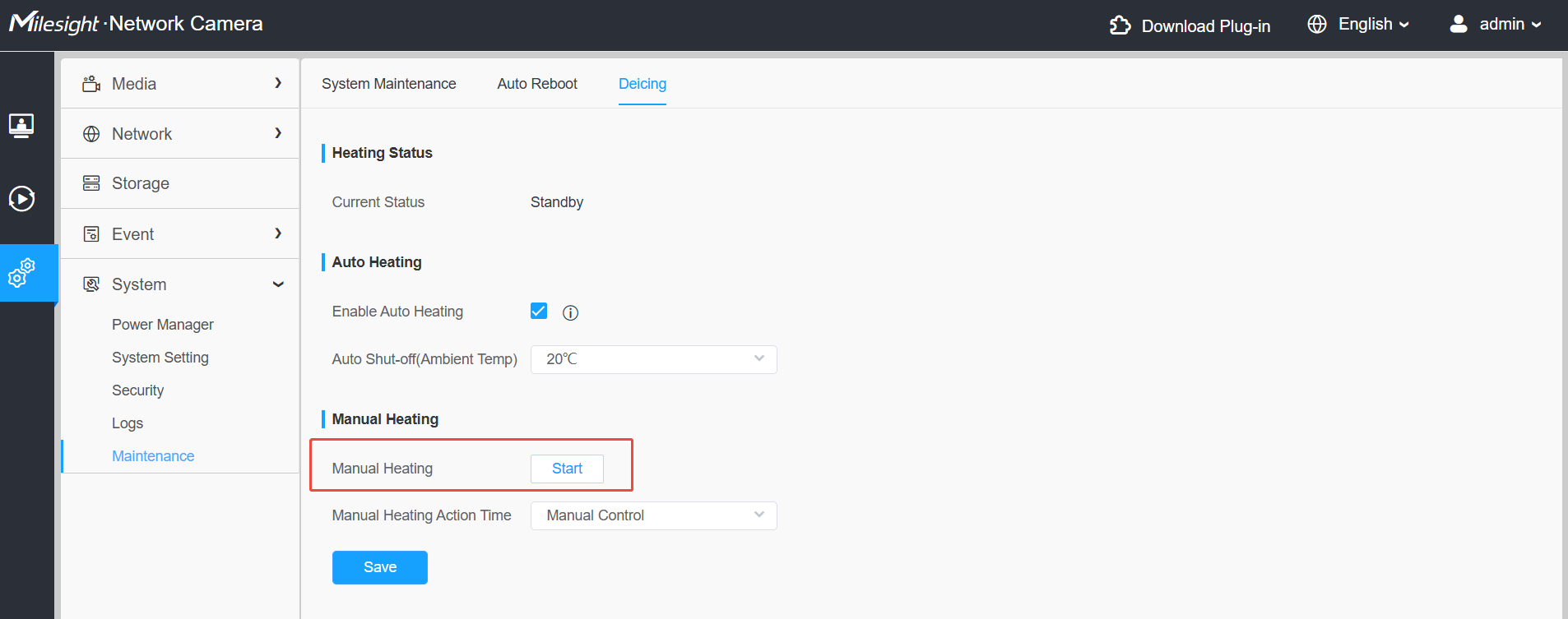Start manual heating
Viewport: 1568px width, 619px height.
point(567,469)
